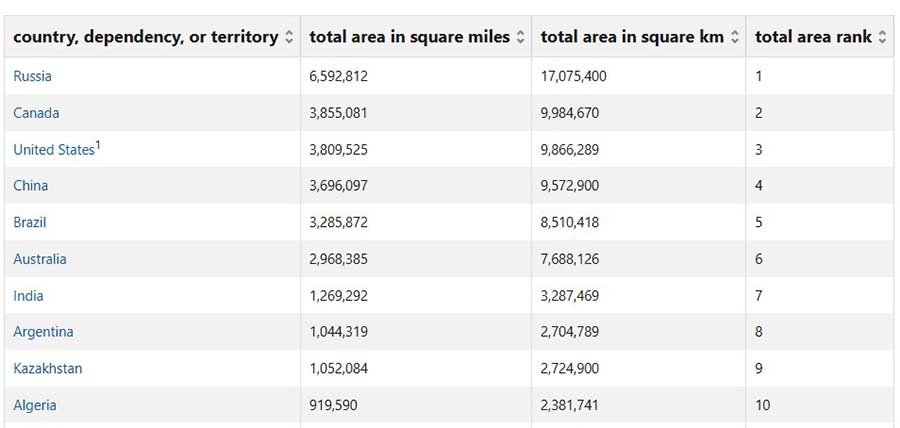Click sort arrows for total area square miles
Viewport: 900px width, 428px height.
pyautogui.click(x=520, y=37)
